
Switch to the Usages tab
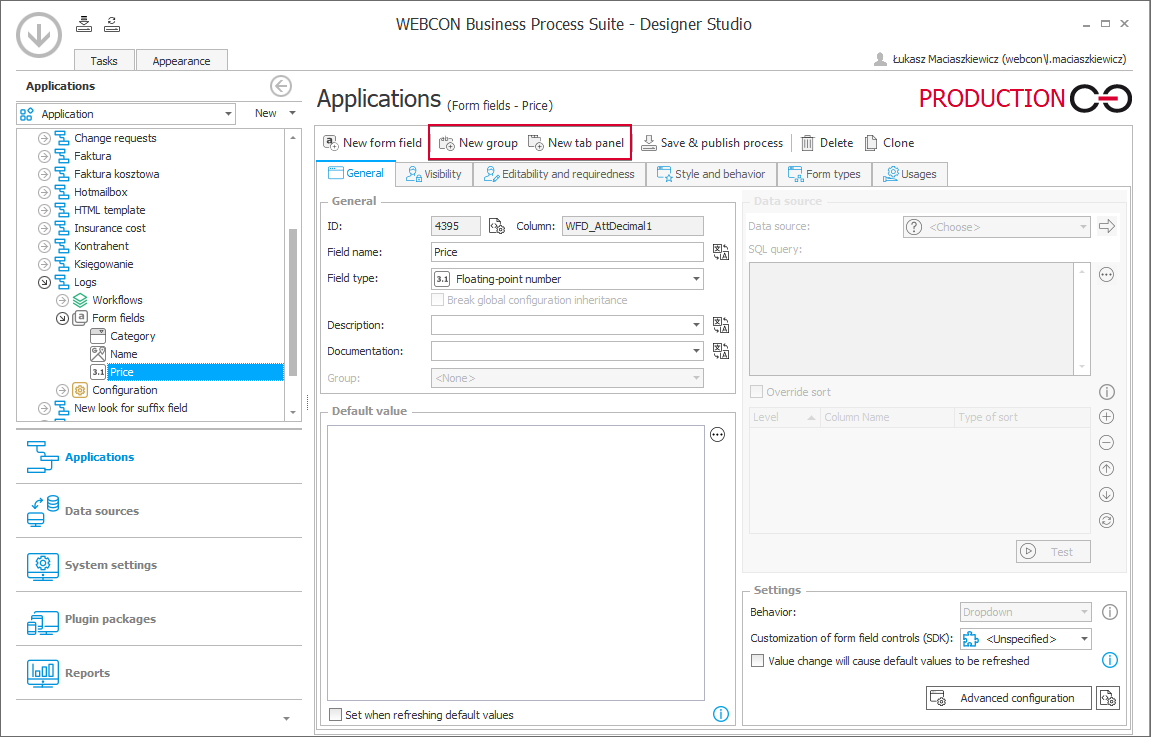[910, 174]
